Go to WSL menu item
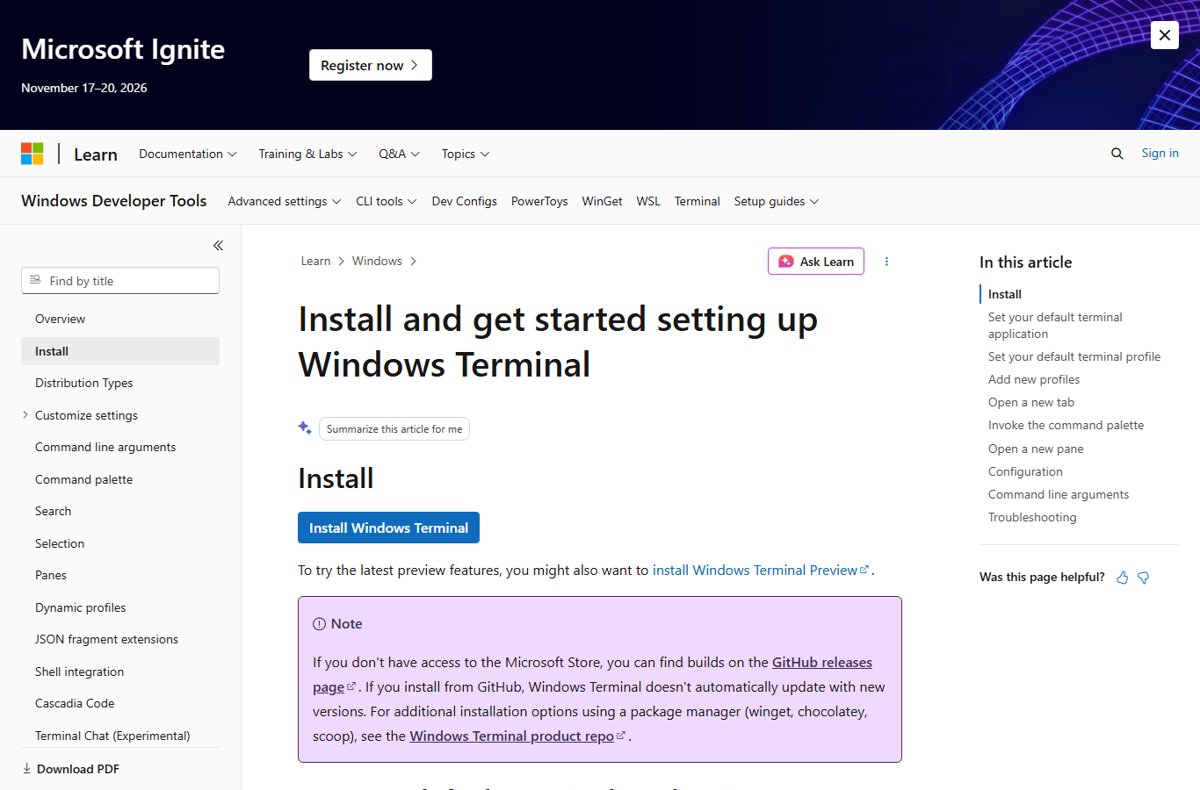The width and height of the screenshot is (1200, 790). pos(648,201)
